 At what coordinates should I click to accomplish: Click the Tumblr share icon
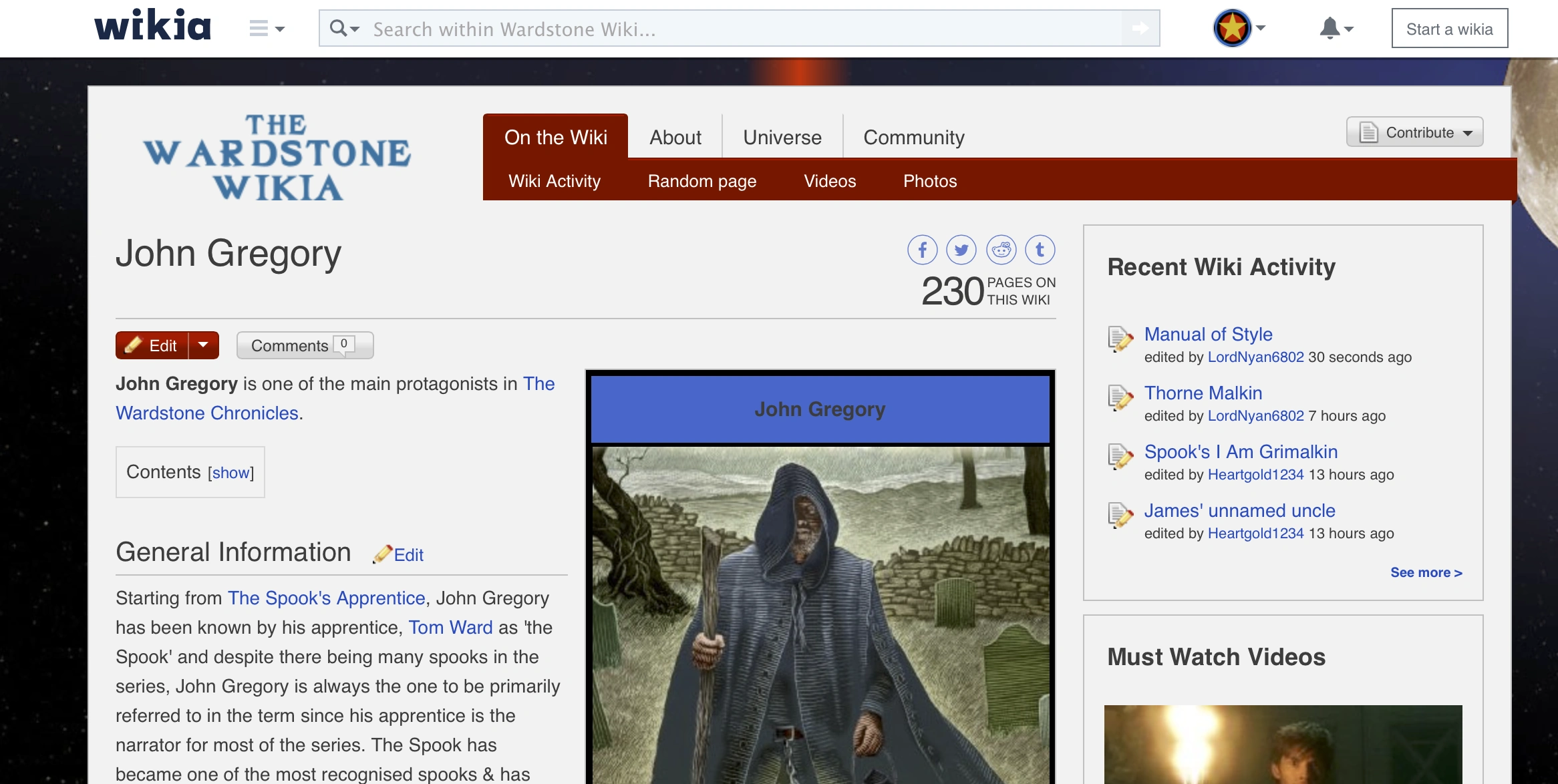(x=1040, y=250)
